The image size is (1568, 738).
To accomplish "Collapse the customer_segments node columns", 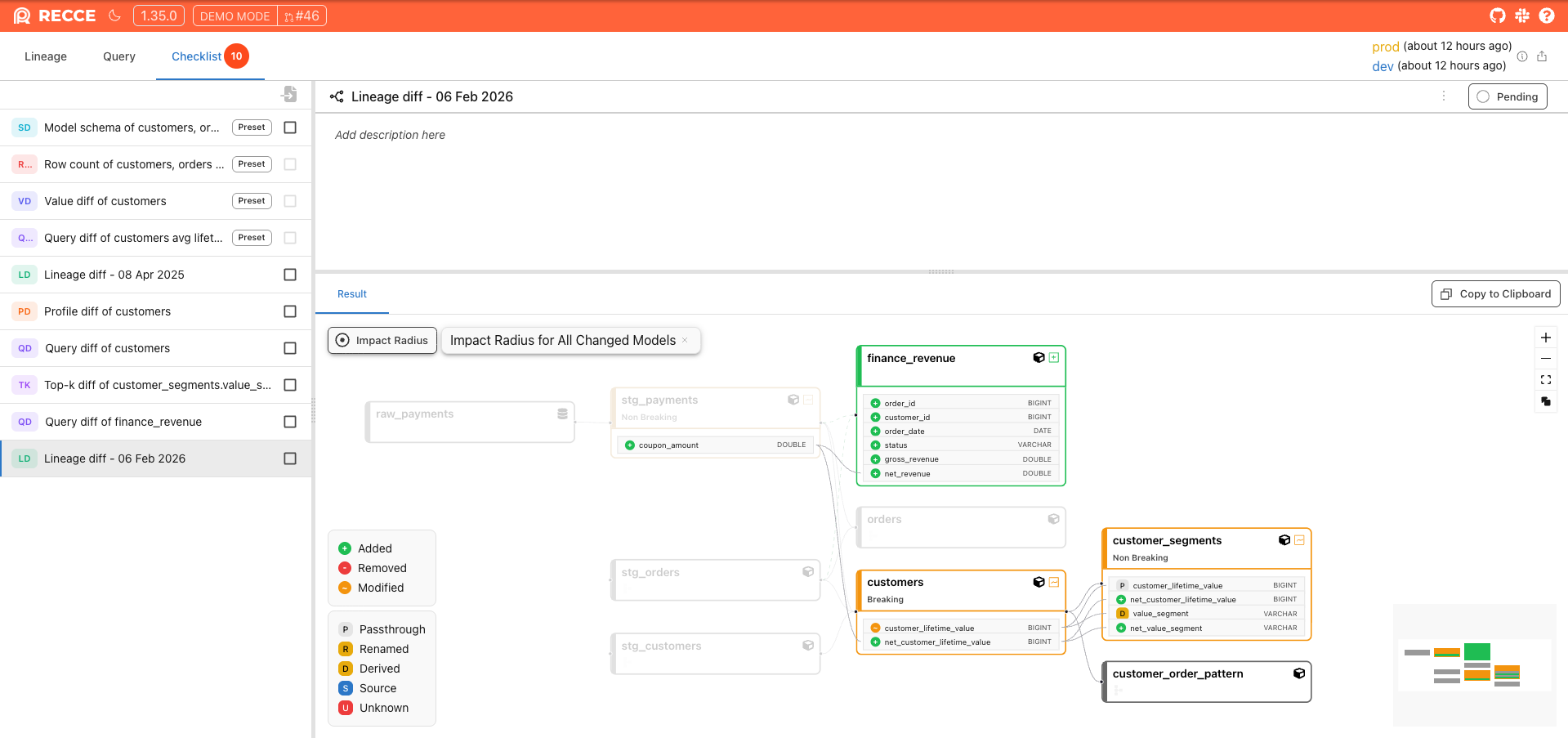I will (x=1299, y=540).
